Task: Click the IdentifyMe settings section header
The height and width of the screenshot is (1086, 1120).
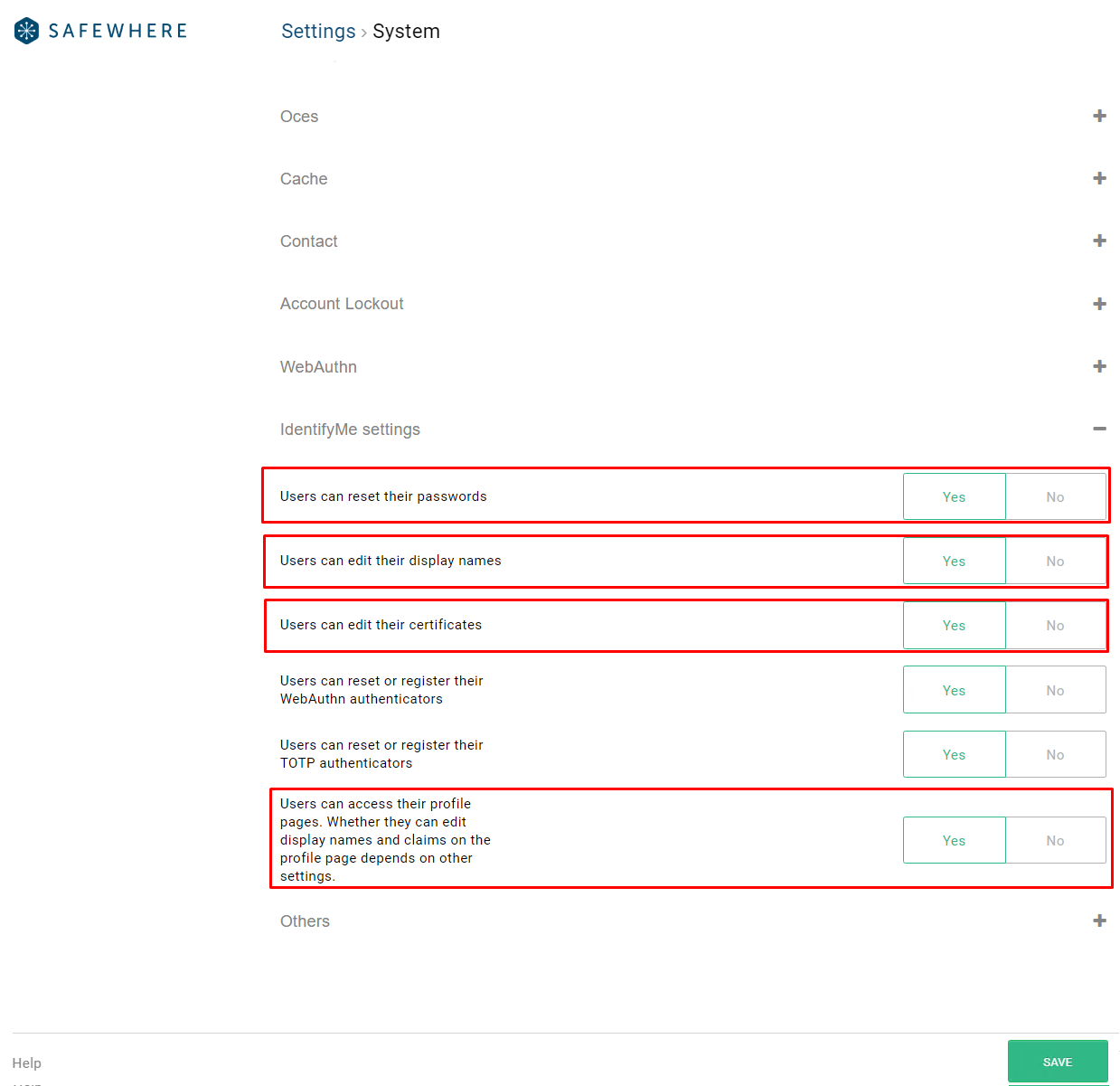Action: (350, 430)
